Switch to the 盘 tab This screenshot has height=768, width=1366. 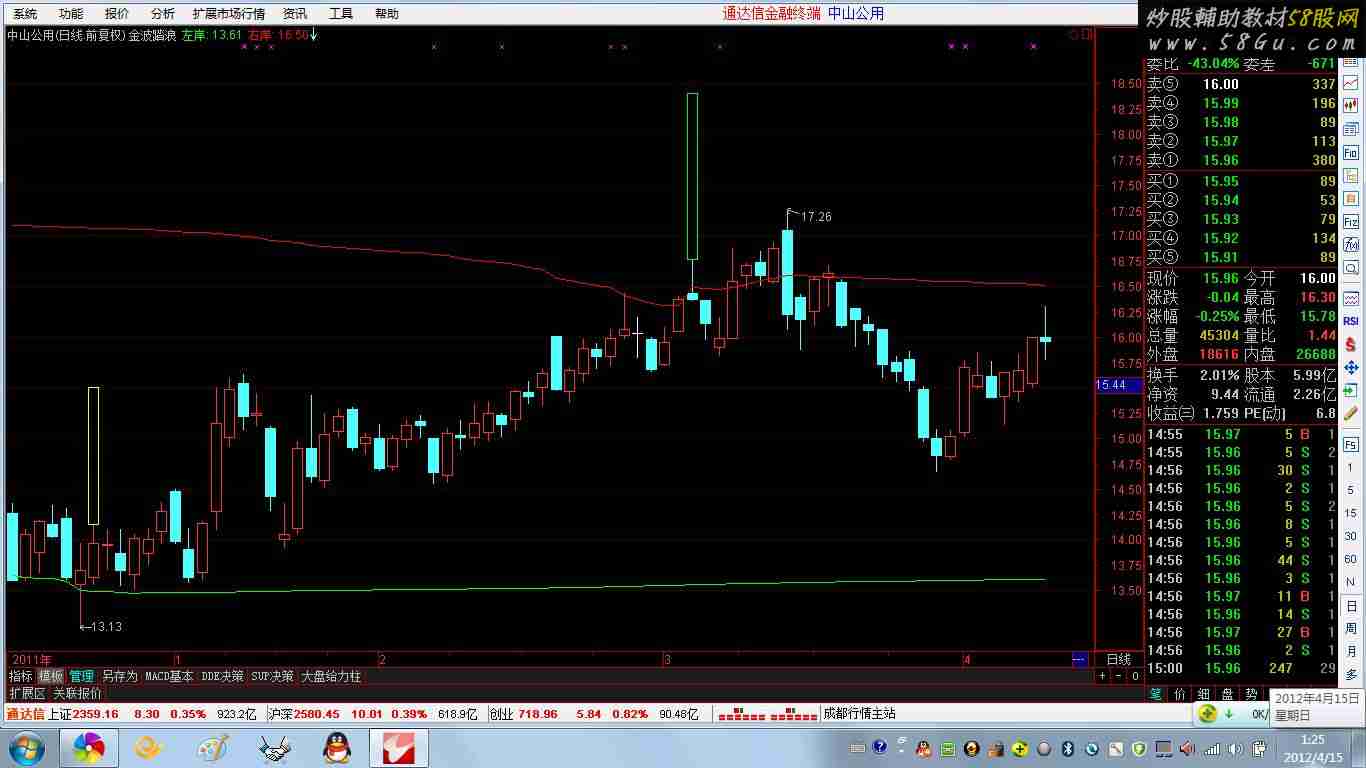coord(1228,693)
